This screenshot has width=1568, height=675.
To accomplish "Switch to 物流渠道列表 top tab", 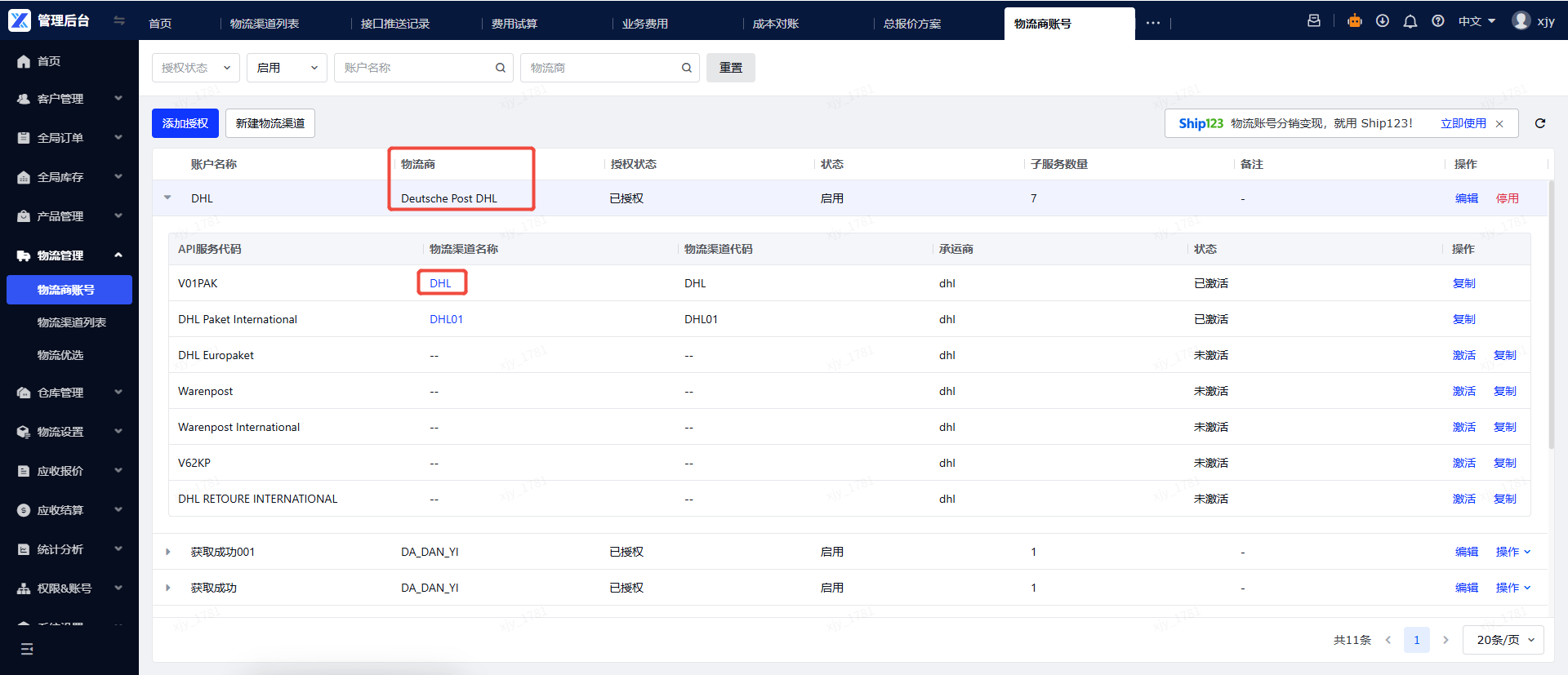I will coord(265,24).
